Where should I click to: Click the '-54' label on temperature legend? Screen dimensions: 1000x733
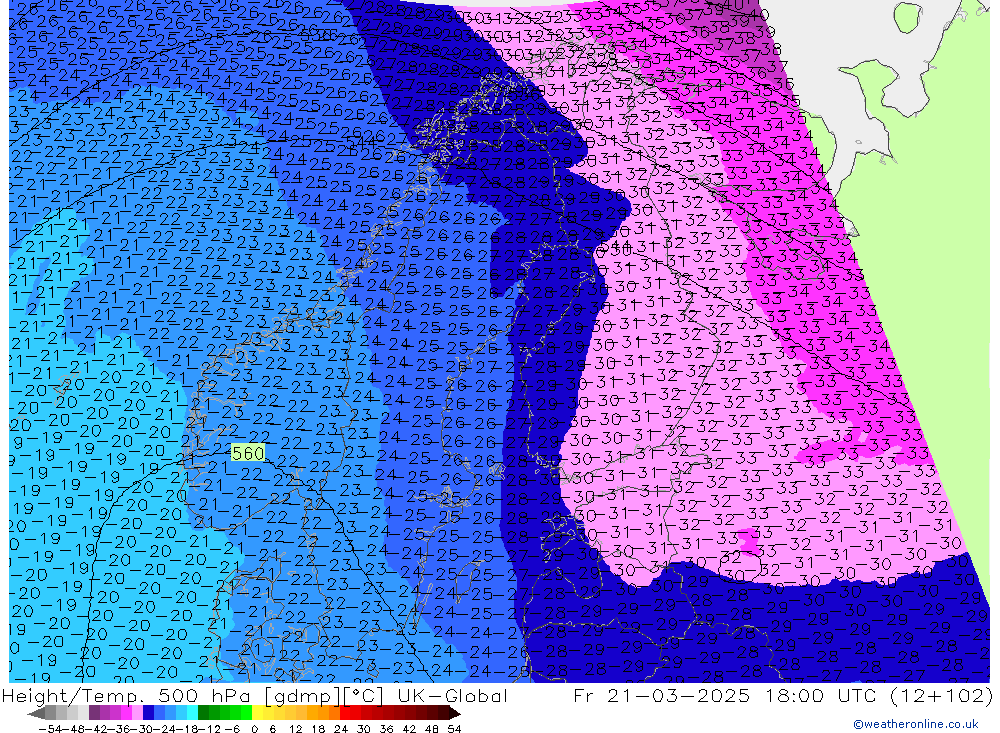50,729
